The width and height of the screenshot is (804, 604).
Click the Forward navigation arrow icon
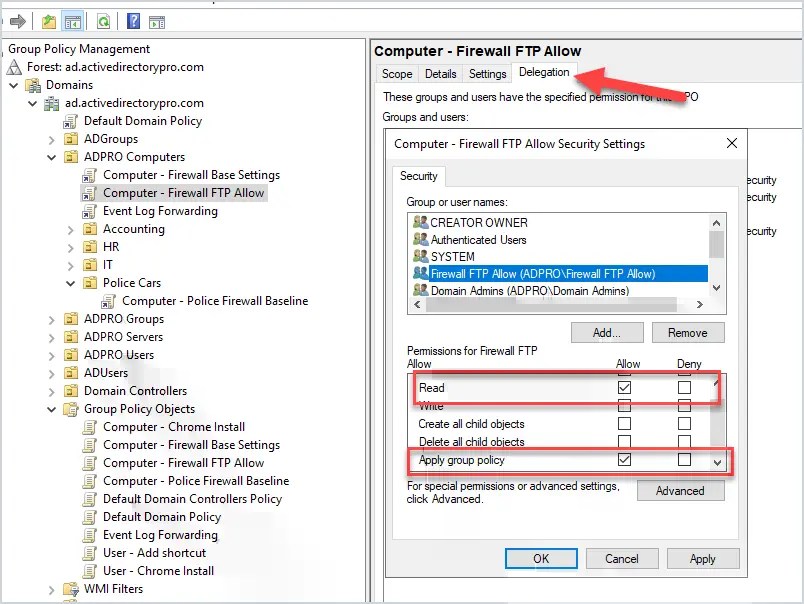16,20
